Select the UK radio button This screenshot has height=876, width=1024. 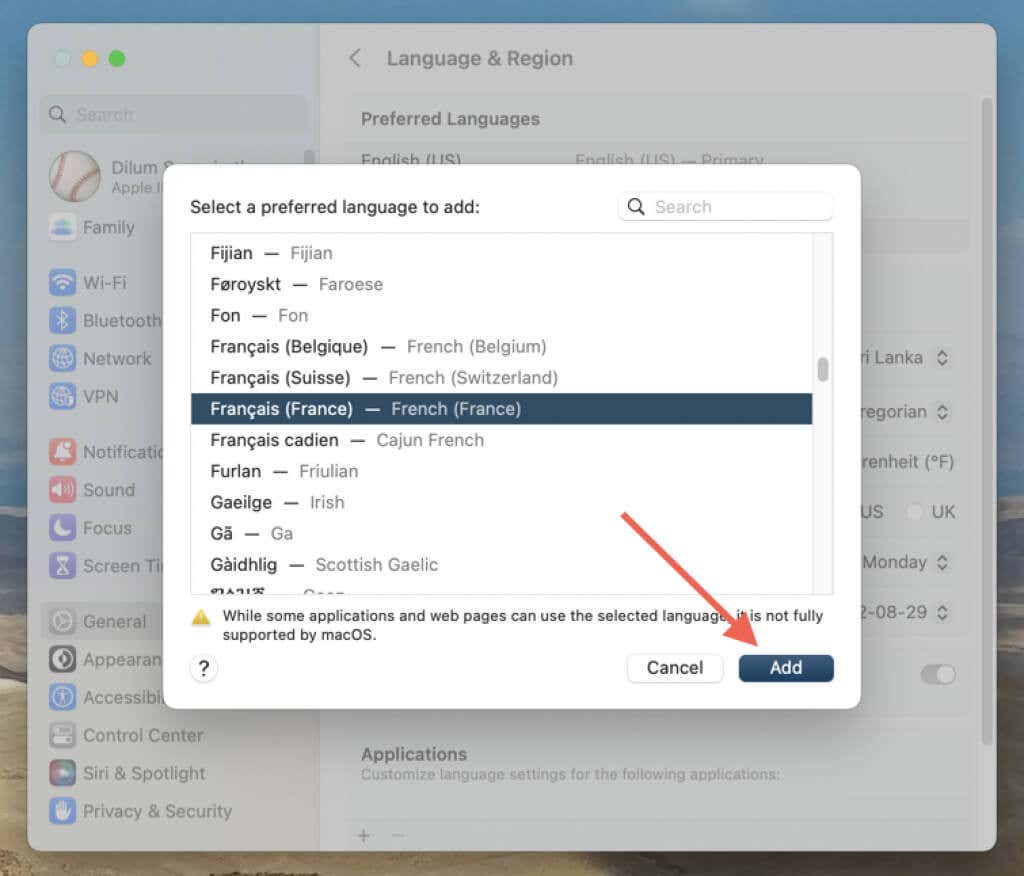pos(914,512)
